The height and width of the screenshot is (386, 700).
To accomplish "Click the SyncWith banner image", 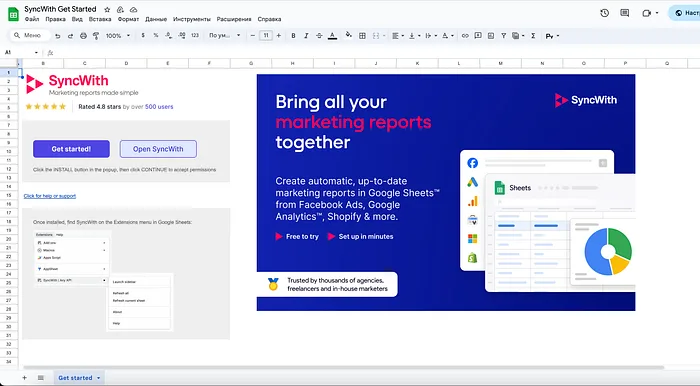I will [x=446, y=192].
